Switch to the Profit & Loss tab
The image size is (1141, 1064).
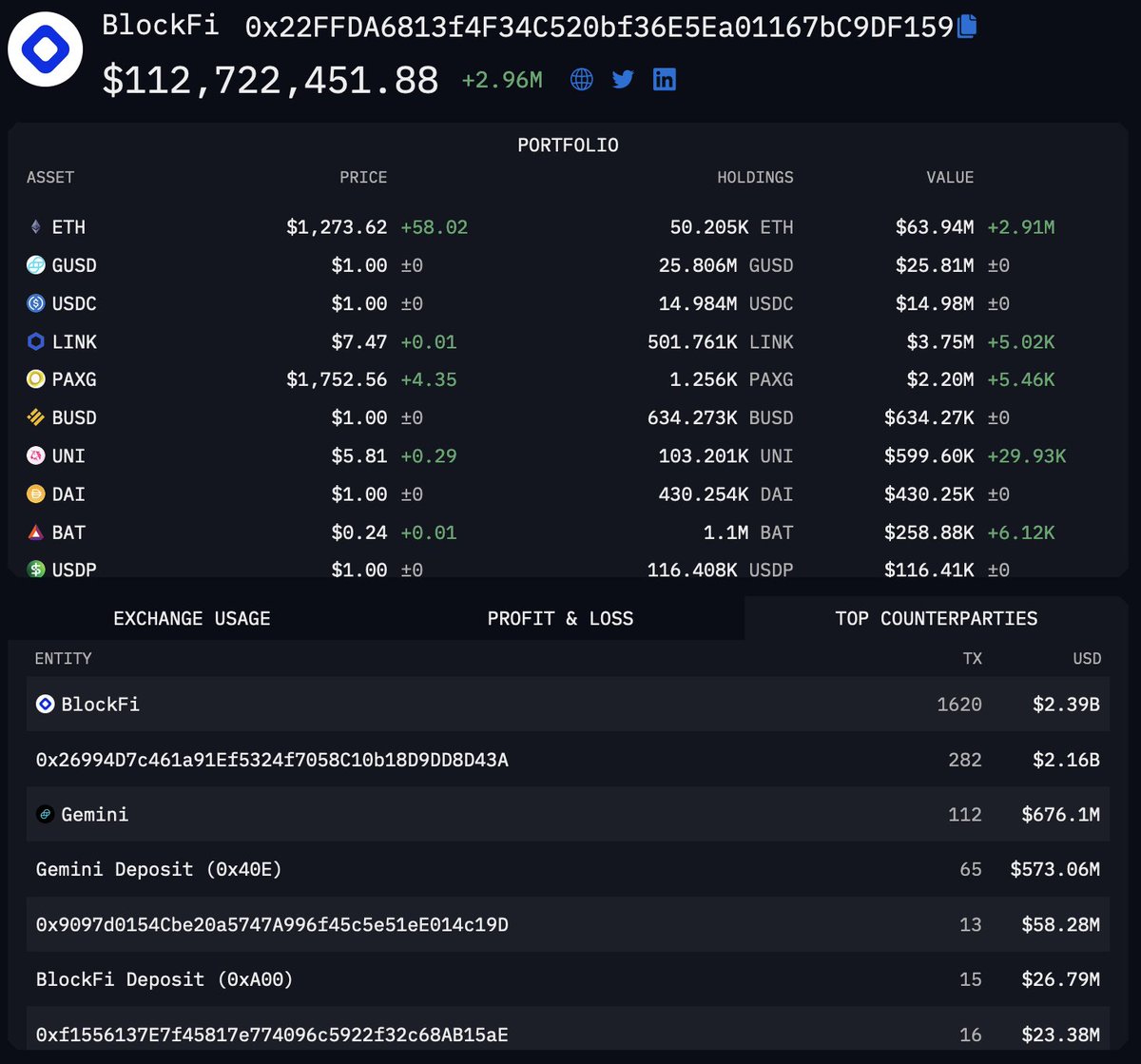tap(560, 618)
